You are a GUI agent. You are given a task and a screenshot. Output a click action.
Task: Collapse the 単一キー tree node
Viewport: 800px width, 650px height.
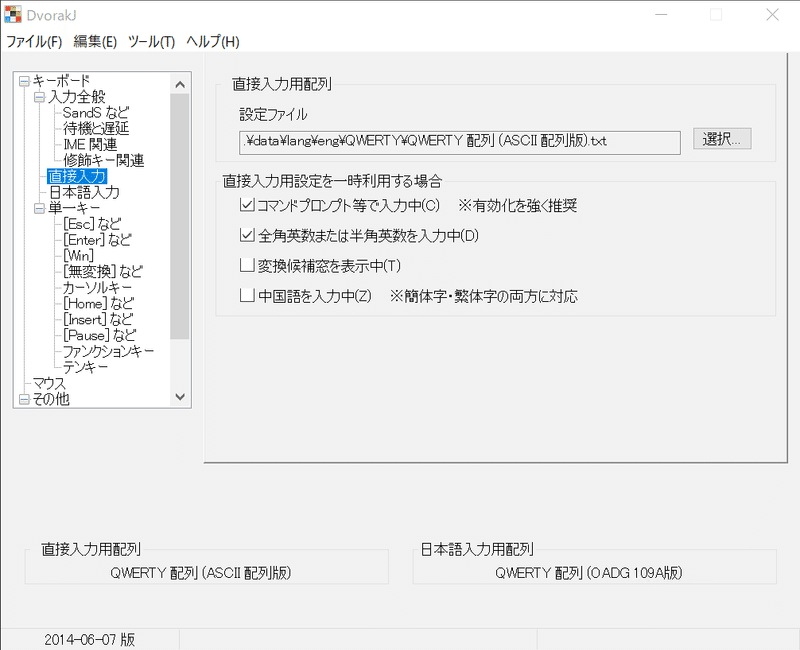pos(39,208)
